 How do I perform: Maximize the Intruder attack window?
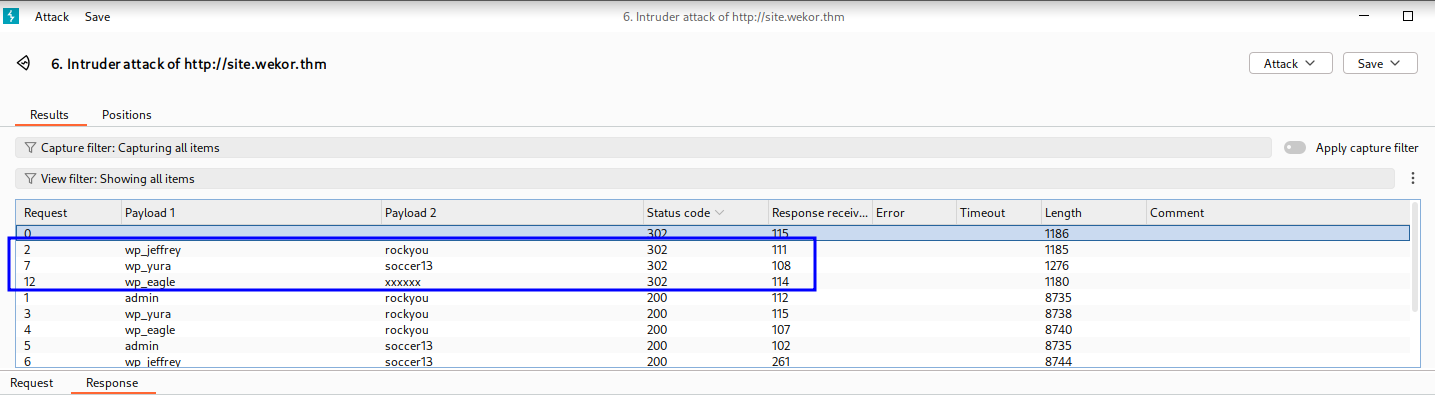(1408, 17)
